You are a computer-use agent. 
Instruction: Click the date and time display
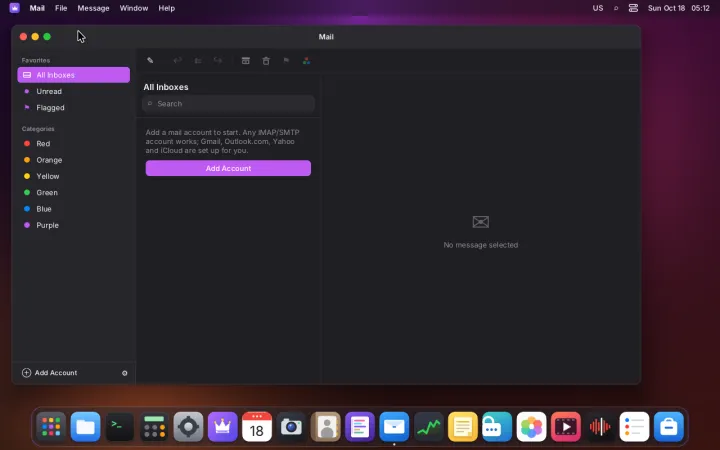[679, 8]
